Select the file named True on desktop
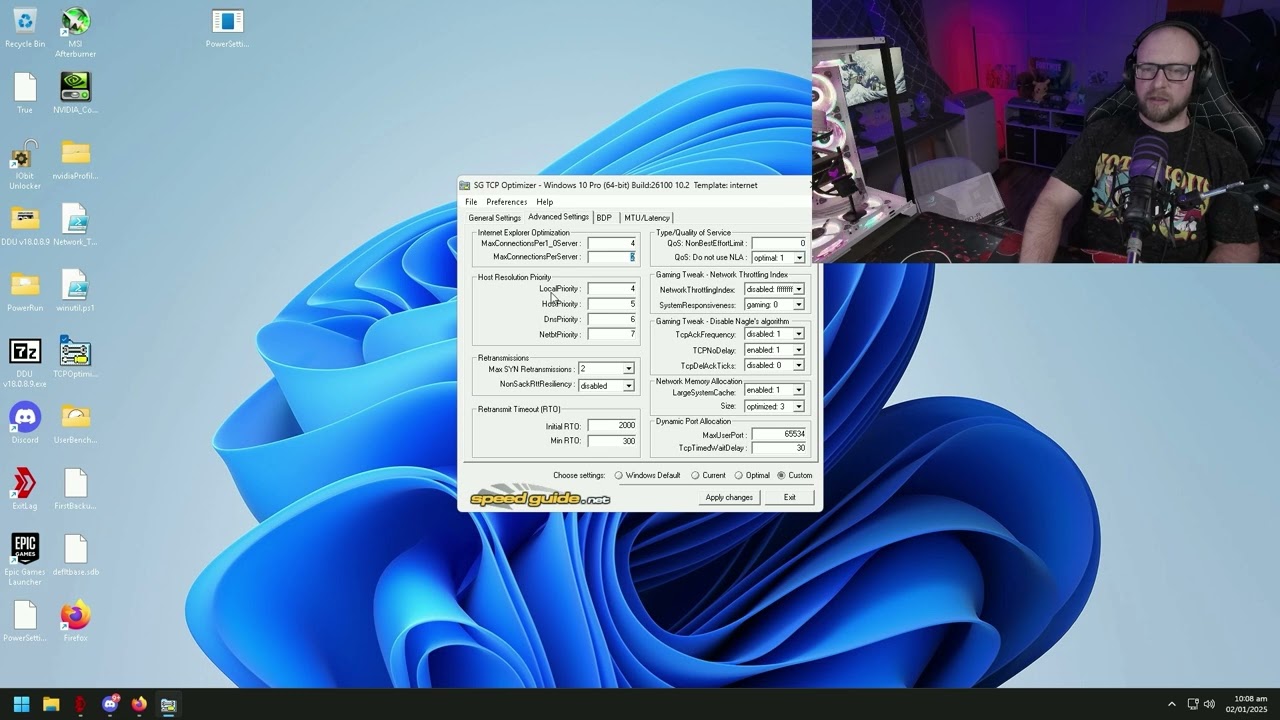Image resolution: width=1280 pixels, height=720 pixels. pyautogui.click(x=25, y=93)
